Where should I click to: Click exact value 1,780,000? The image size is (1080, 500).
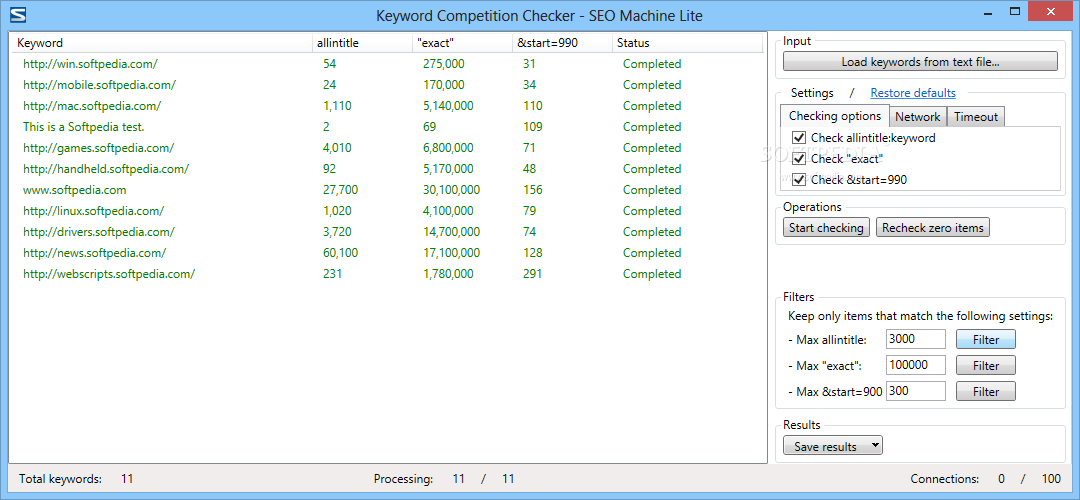448,274
